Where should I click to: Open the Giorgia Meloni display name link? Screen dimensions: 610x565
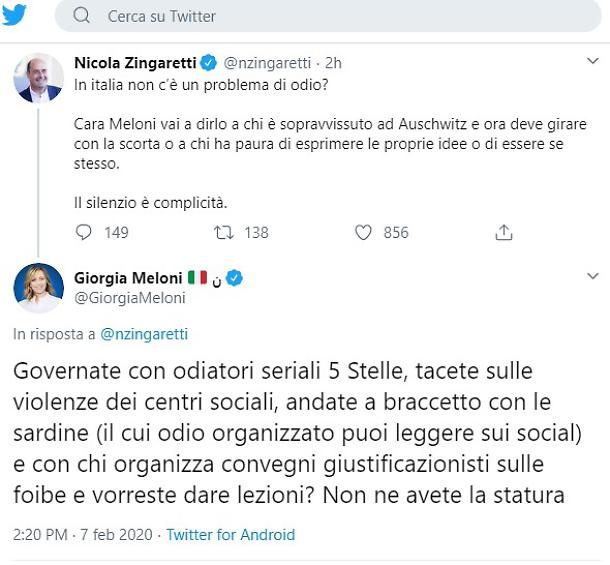(x=128, y=277)
